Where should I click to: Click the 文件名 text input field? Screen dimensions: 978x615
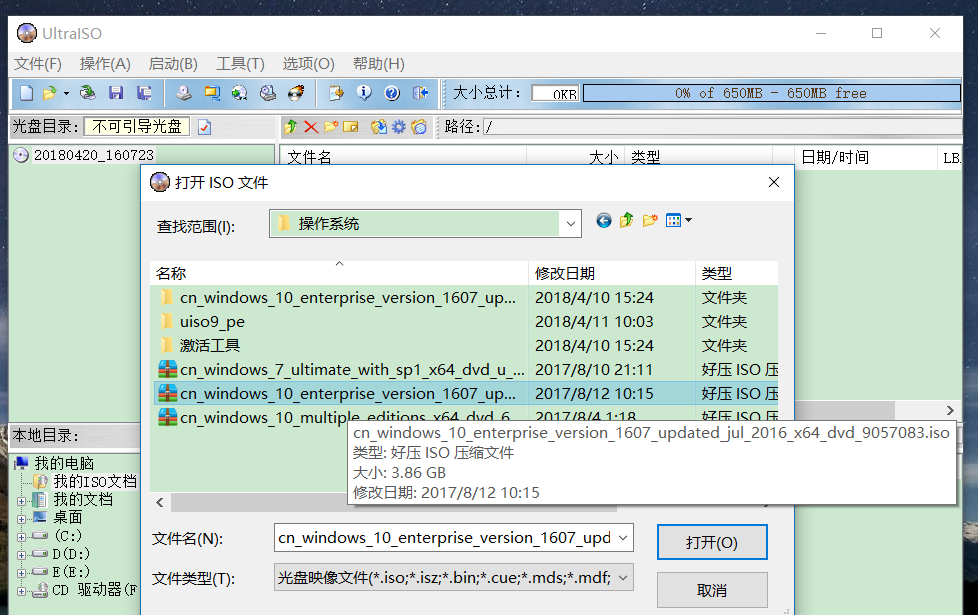[x=445, y=538]
